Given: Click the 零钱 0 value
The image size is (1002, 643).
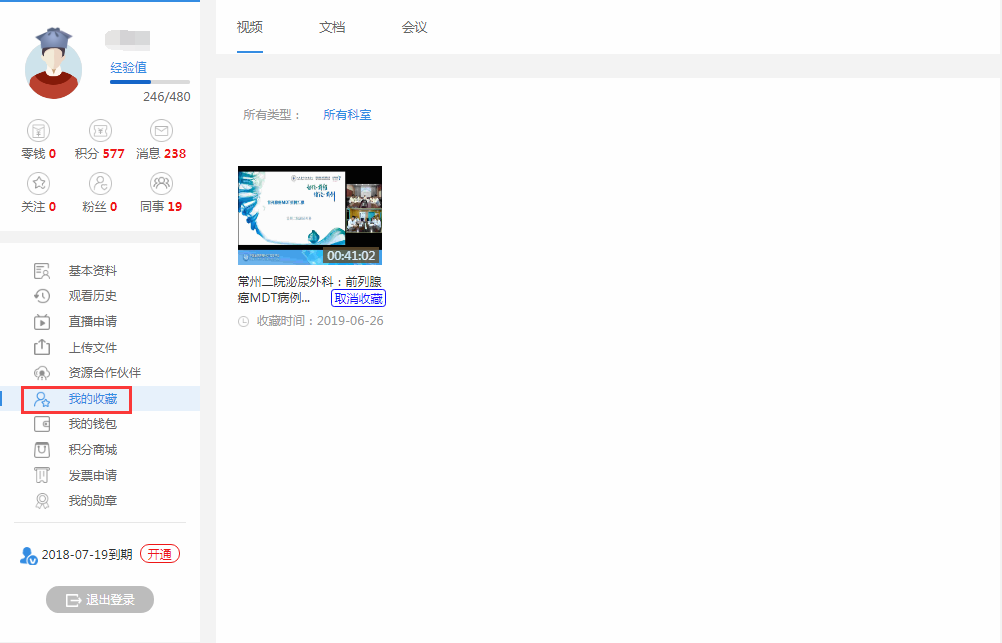Looking at the screenshot, I should click(52, 154).
